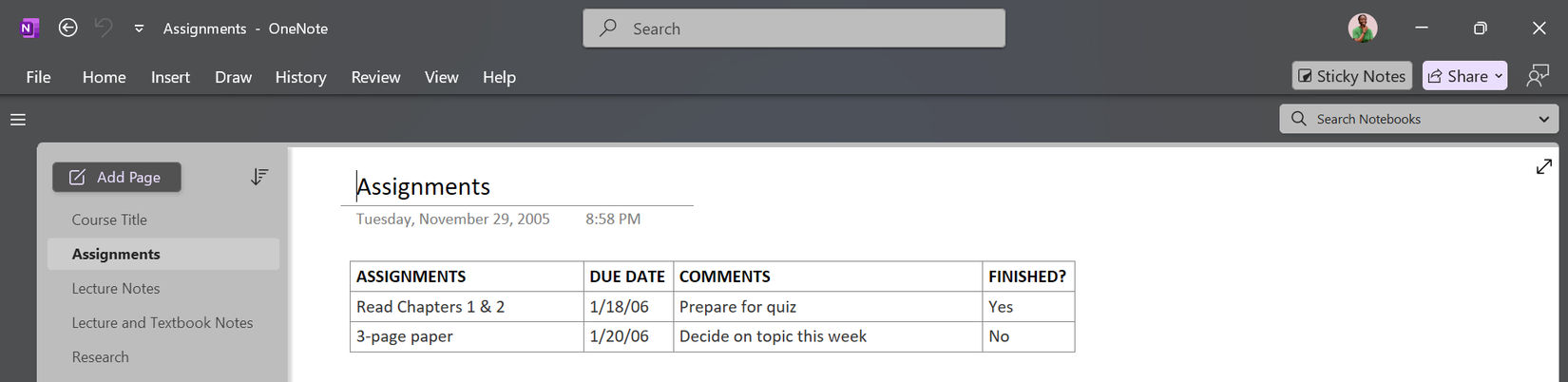Click the OneNote app logo icon

pyautogui.click(x=29, y=29)
